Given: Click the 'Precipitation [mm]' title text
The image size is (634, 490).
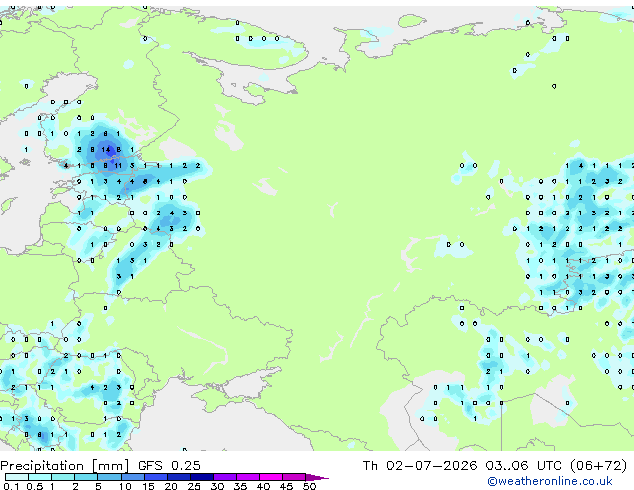Looking at the screenshot, I should (65, 466).
